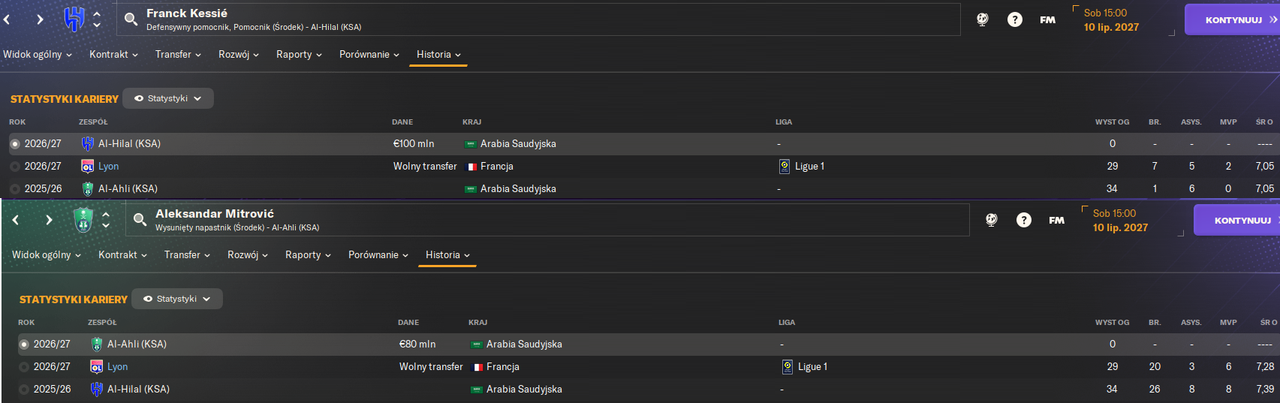Click Ligue 1 logo in Mitrović table

pyautogui.click(x=789, y=366)
